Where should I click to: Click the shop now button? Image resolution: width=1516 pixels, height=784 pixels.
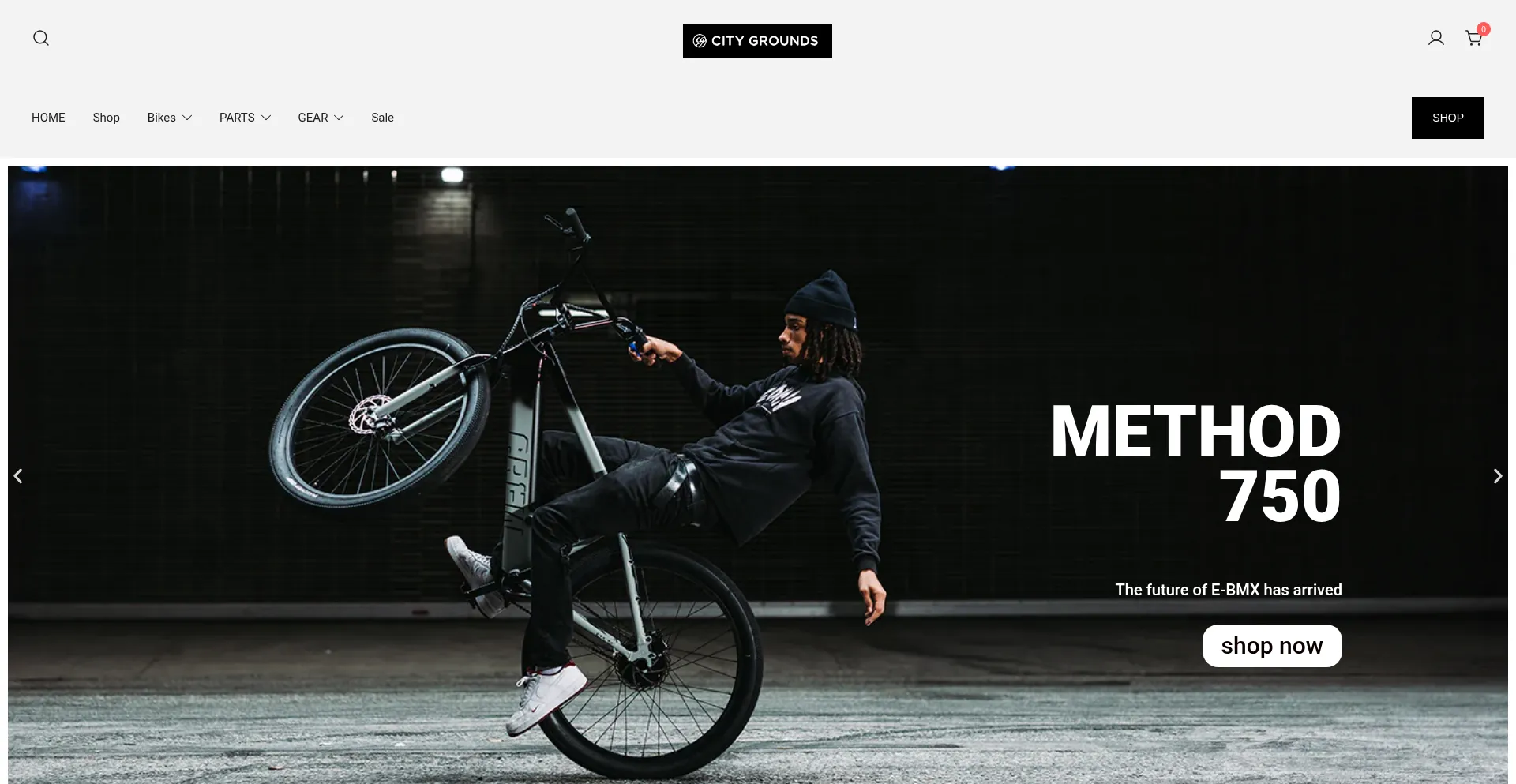1272,646
